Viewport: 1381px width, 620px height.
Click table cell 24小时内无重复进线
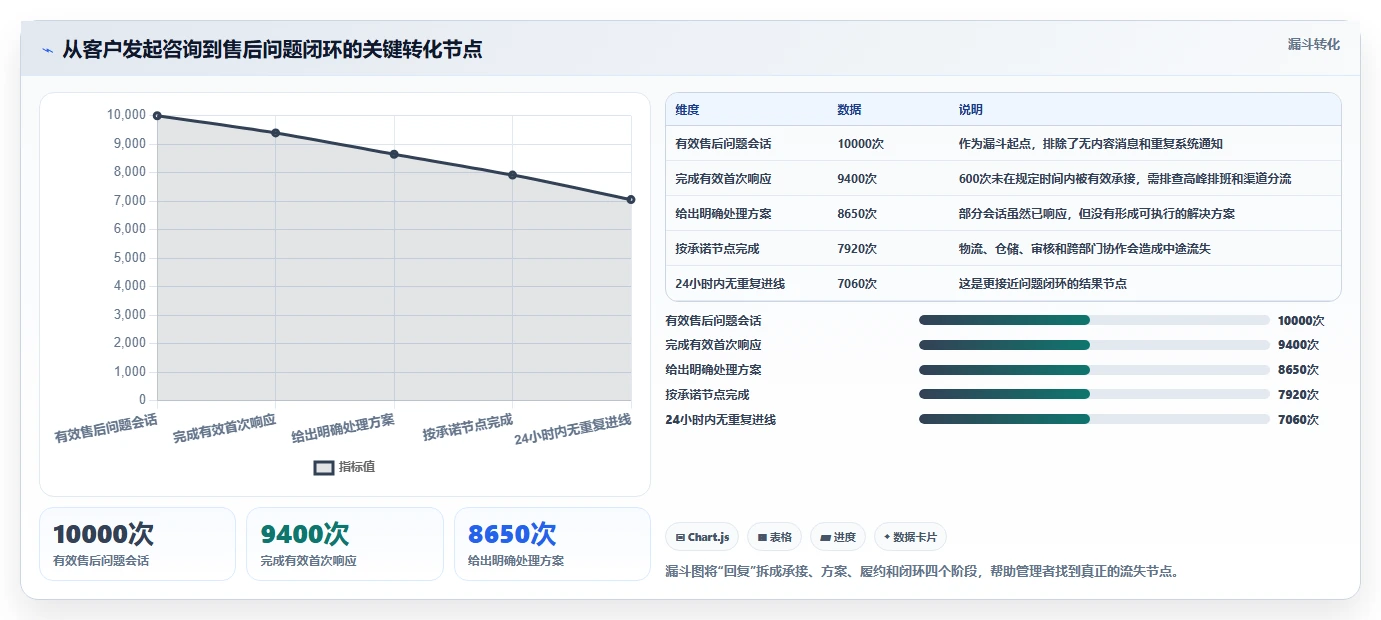730,284
